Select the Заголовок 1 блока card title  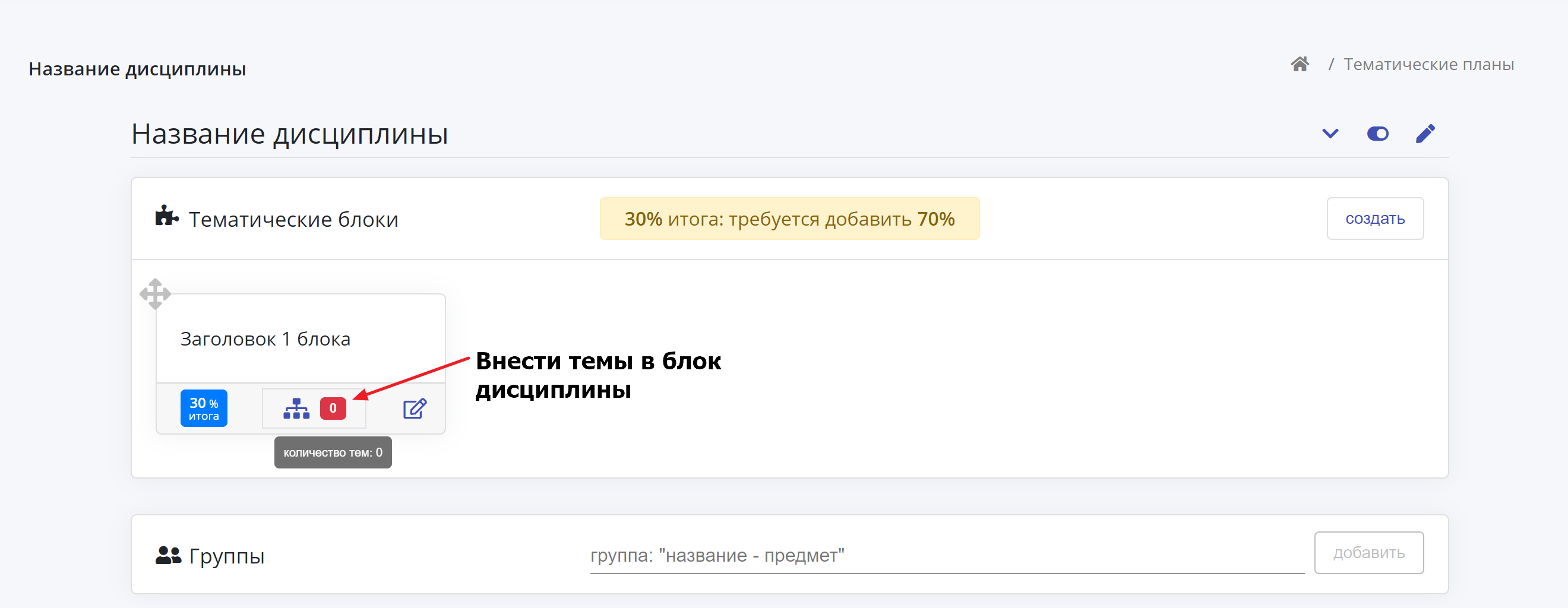pyautogui.click(x=265, y=339)
